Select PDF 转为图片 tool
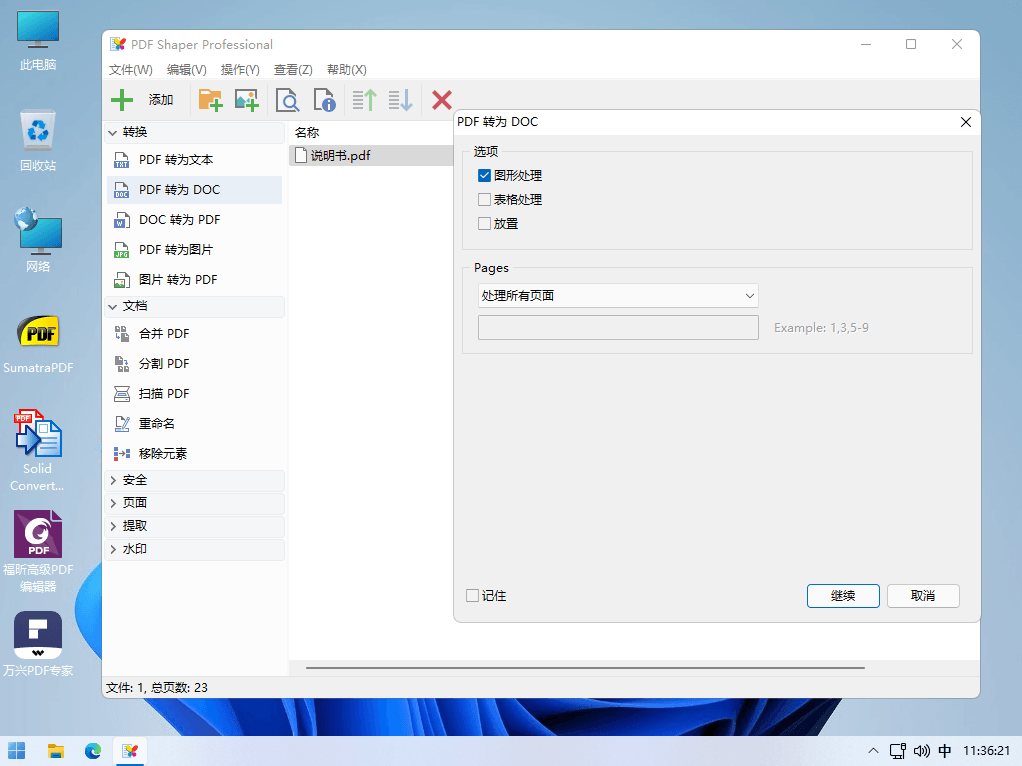 point(194,250)
